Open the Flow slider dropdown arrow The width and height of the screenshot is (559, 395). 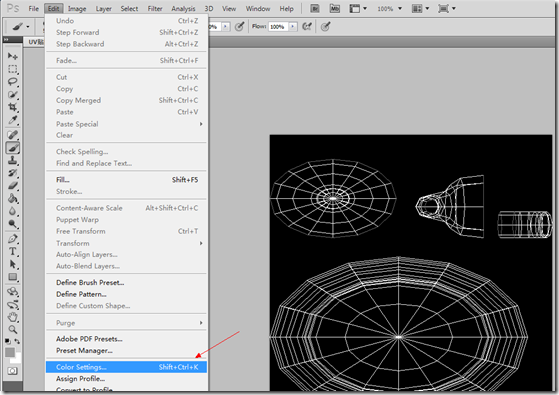point(293,26)
